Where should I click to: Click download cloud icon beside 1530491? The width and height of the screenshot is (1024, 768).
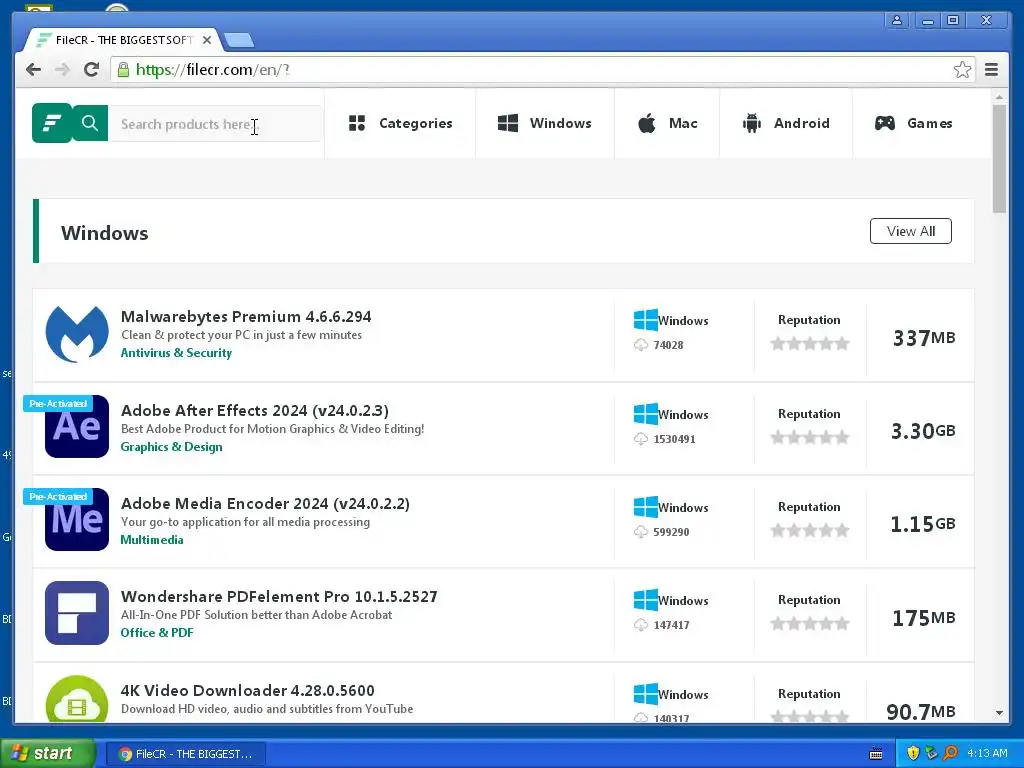[641, 439]
